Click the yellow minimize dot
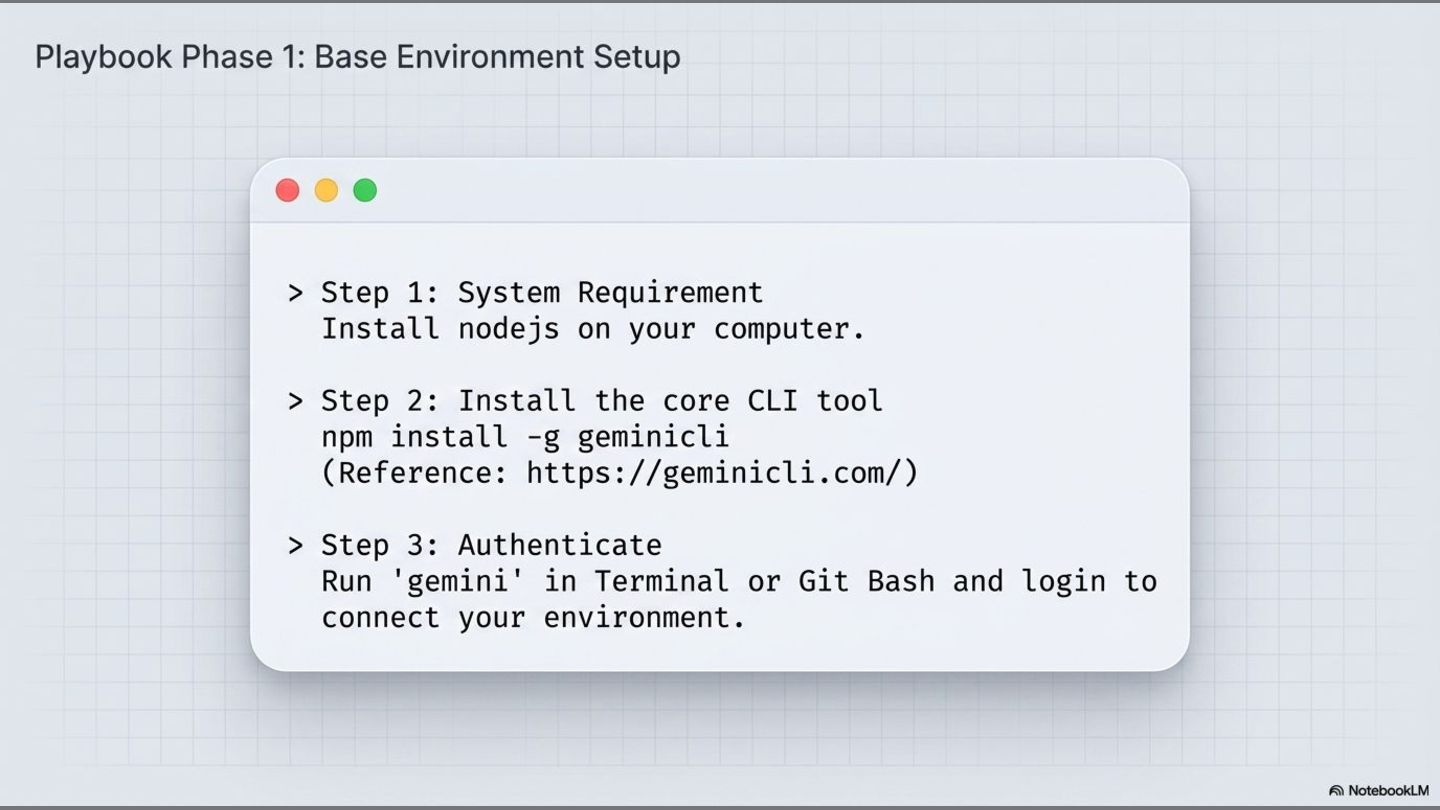This screenshot has height=810, width=1440. click(x=326, y=190)
